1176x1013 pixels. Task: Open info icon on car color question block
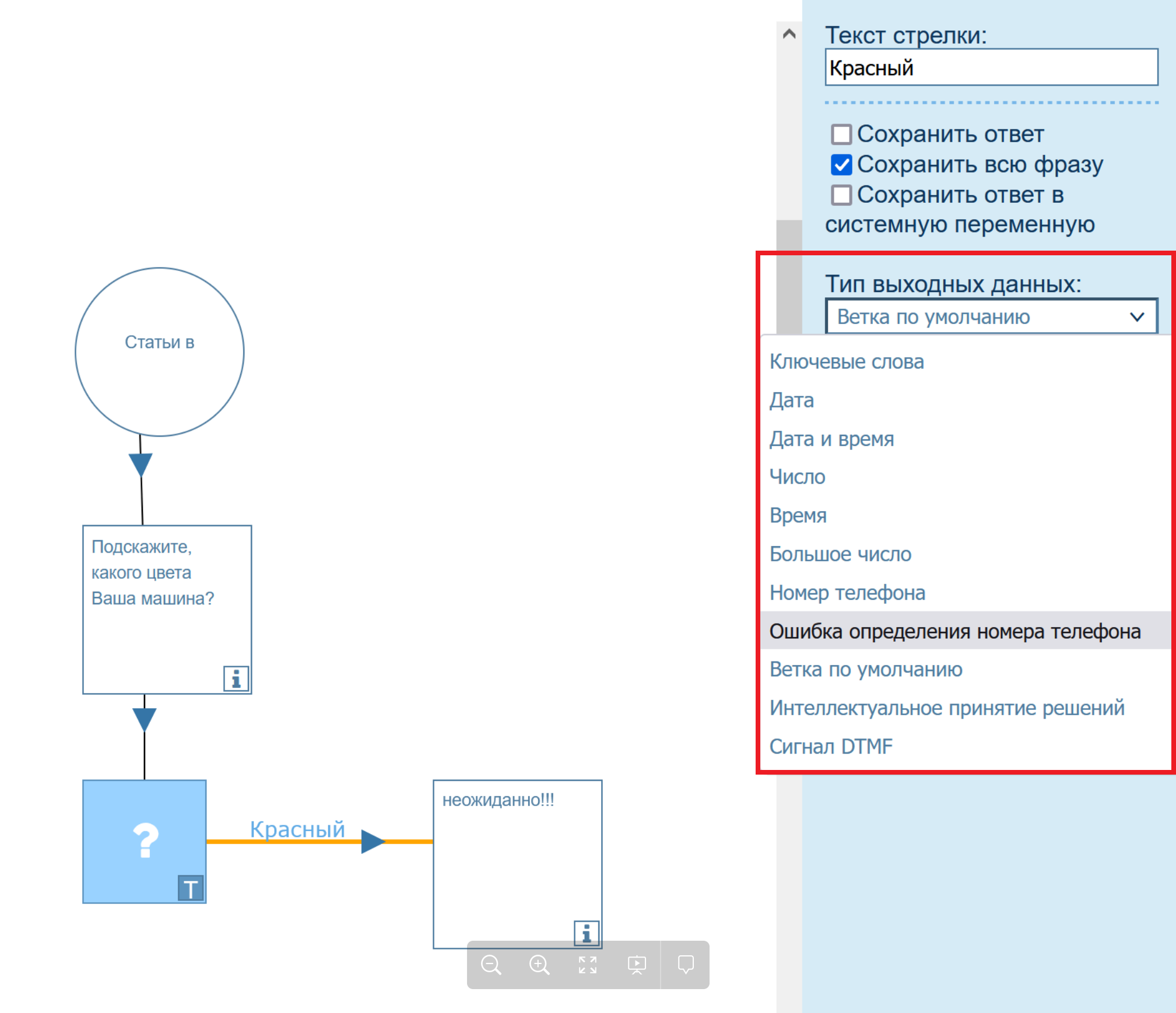tap(236, 678)
